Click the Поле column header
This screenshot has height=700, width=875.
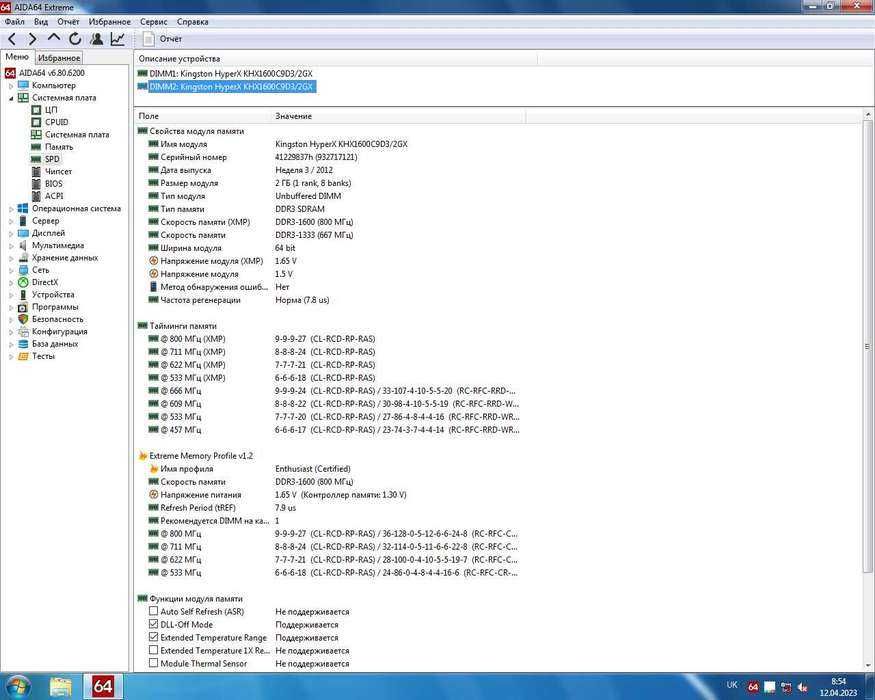[x=203, y=116]
